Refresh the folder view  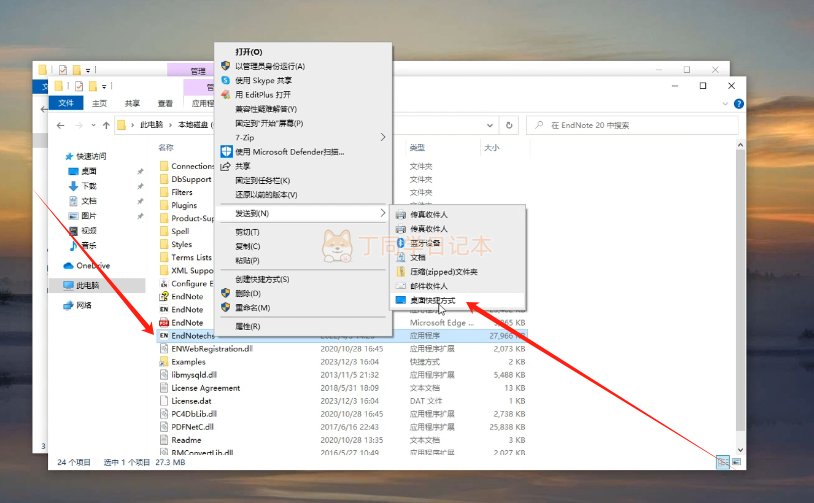(x=509, y=125)
